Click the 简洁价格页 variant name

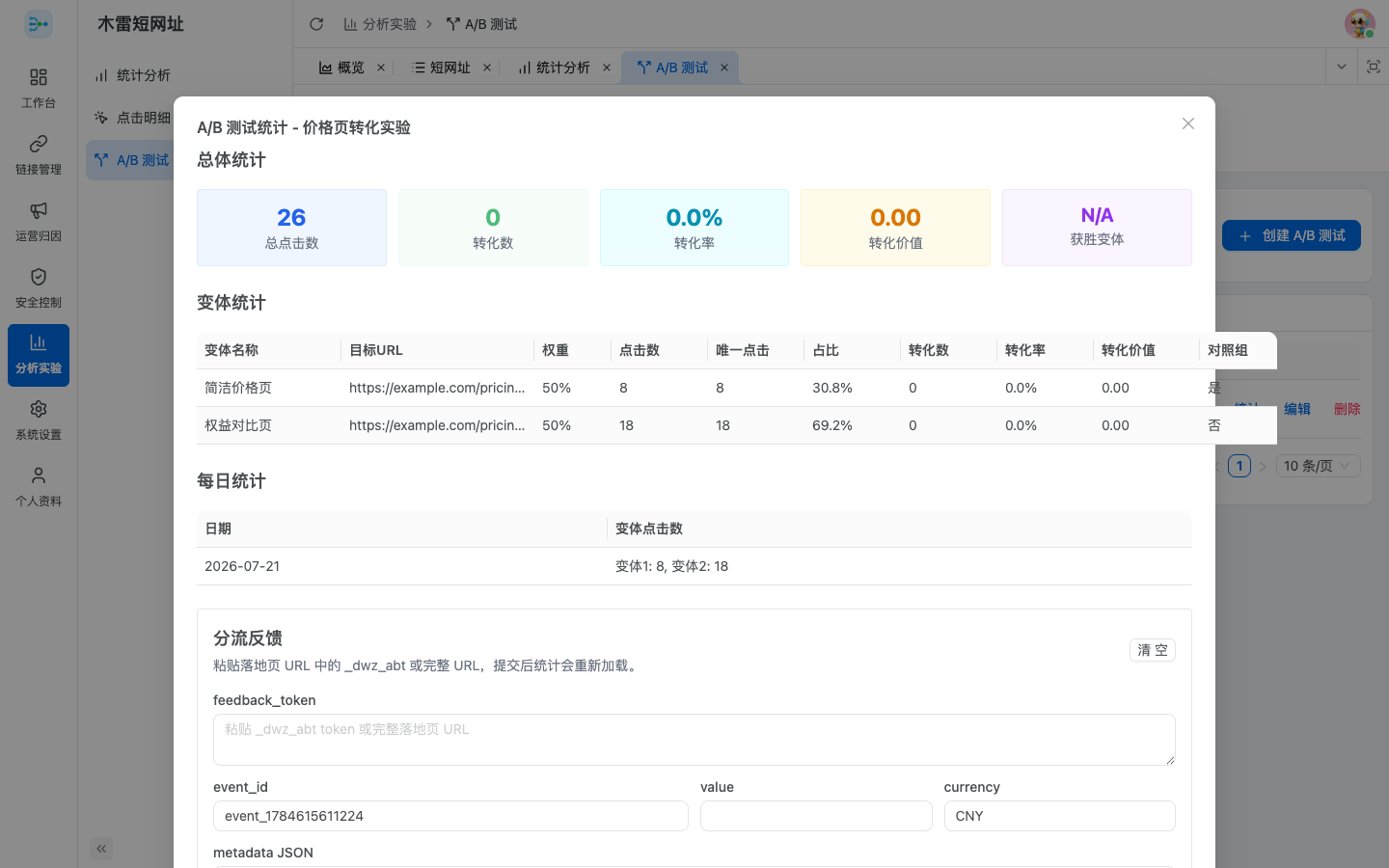[238, 388]
